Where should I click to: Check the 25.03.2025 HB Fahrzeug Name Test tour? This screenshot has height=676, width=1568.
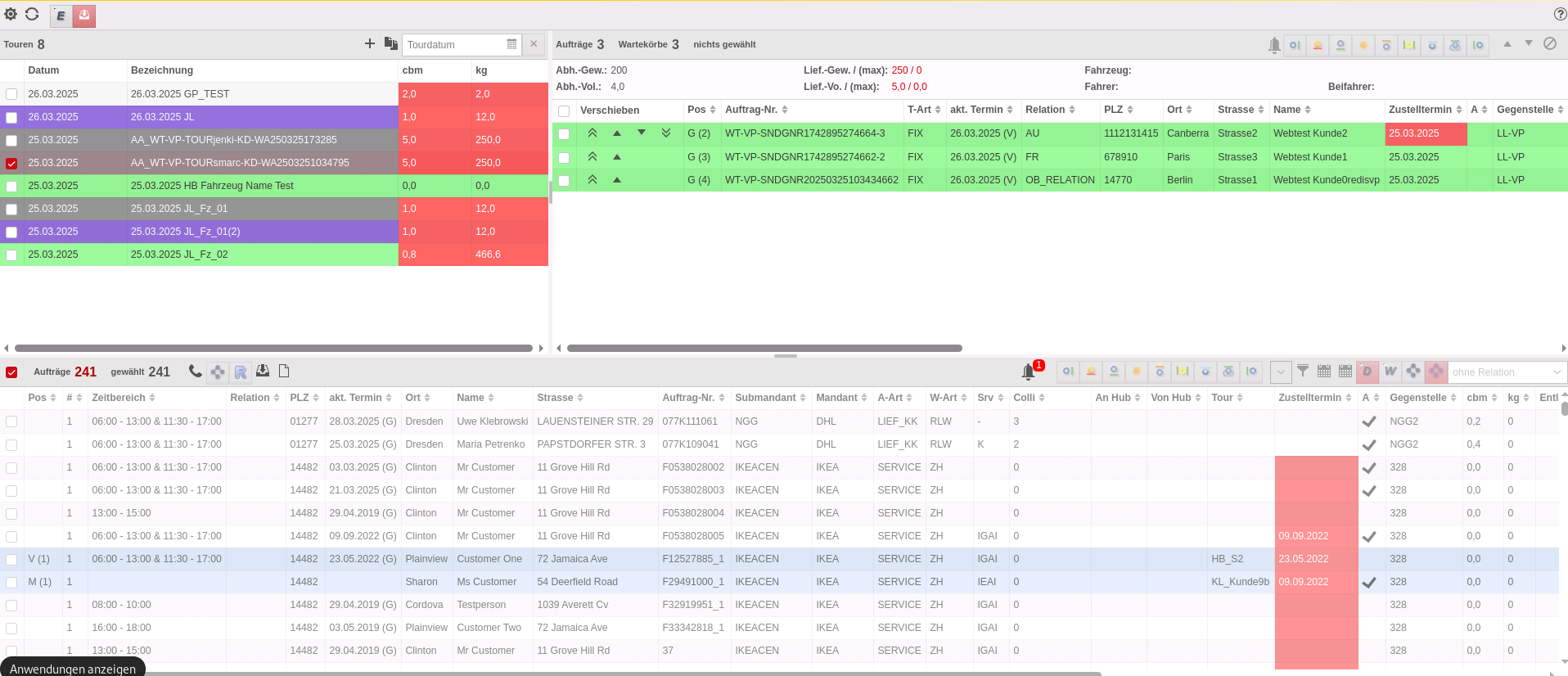pos(11,186)
